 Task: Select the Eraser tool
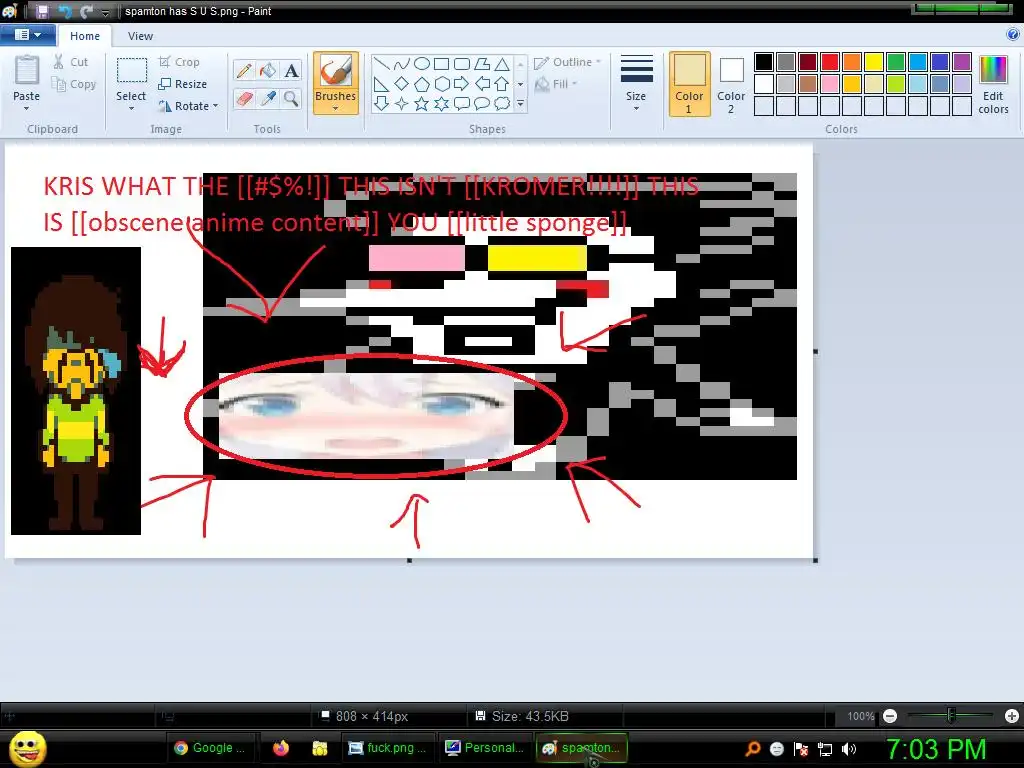244,99
